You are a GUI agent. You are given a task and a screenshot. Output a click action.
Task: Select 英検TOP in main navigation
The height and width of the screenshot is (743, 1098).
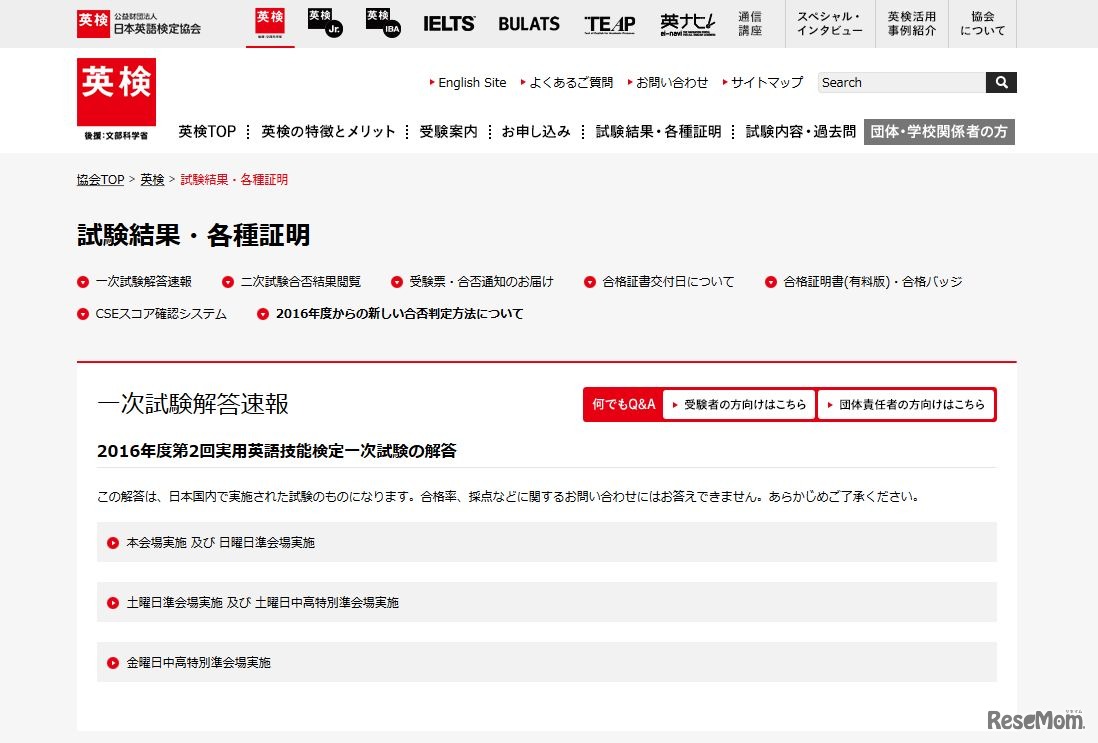(207, 132)
